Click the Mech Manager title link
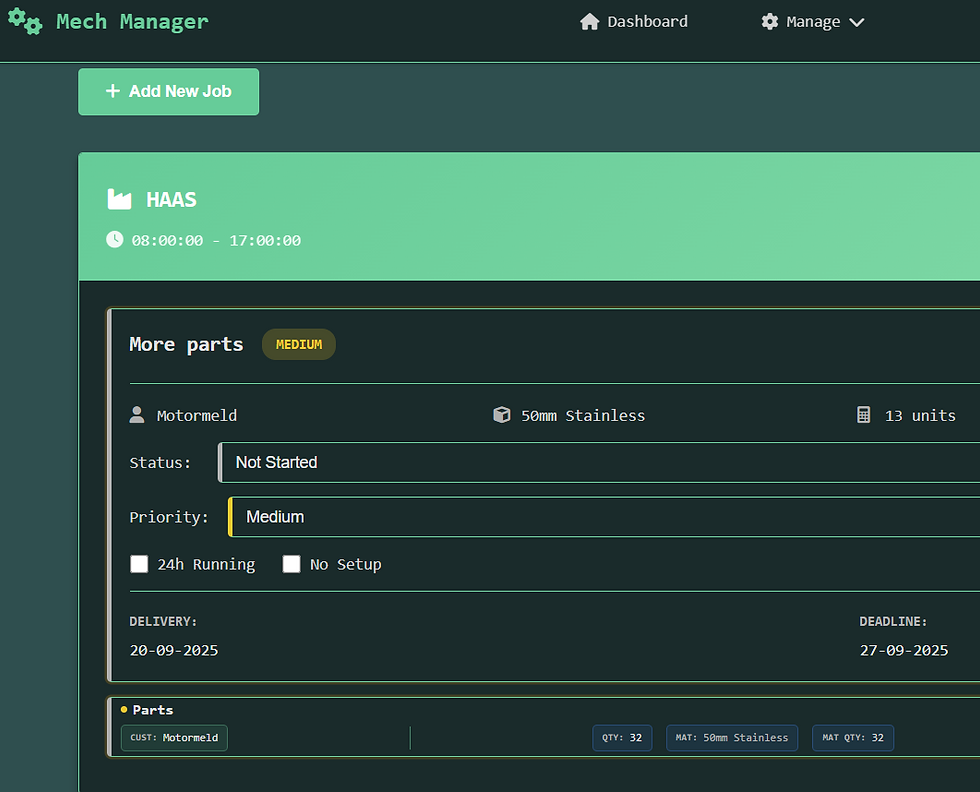Image resolution: width=980 pixels, height=792 pixels. [132, 22]
